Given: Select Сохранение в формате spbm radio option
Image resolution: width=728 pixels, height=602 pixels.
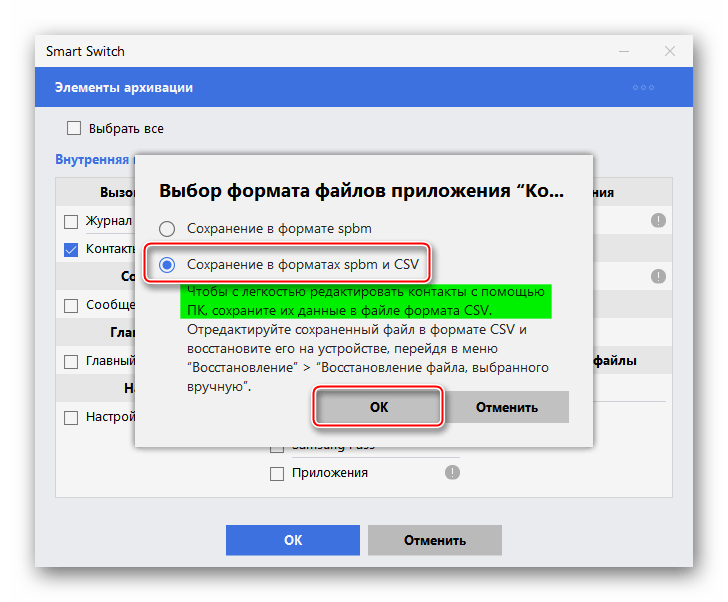Looking at the screenshot, I should tap(167, 228).
